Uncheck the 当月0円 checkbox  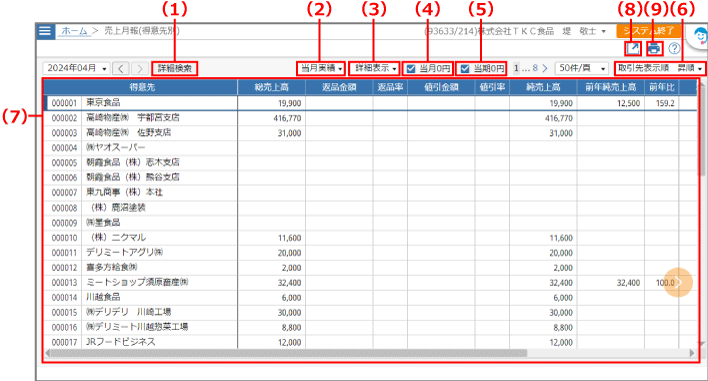tap(411, 69)
